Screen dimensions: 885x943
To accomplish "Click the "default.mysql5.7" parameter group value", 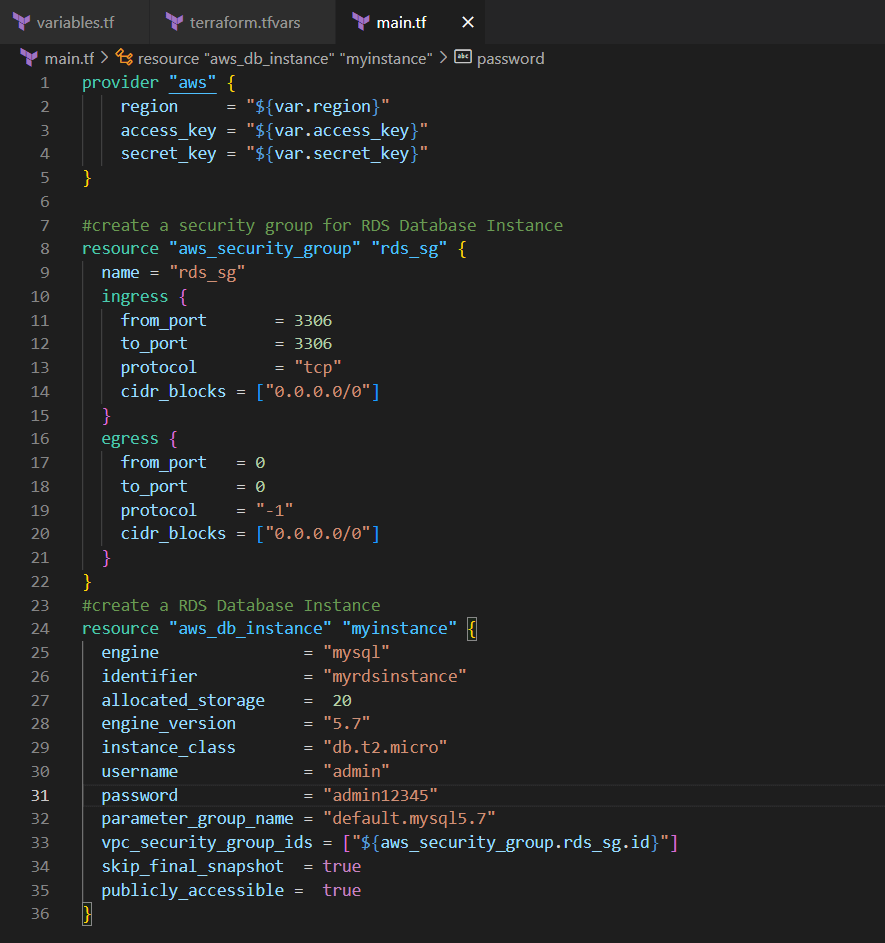I will point(409,819).
